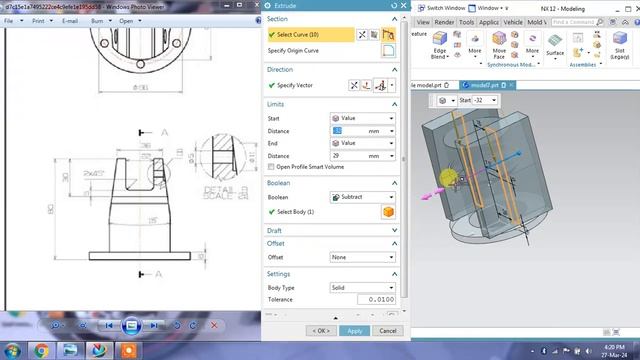Click the point dialog icon beside Select Curve

pyautogui.click(x=362, y=35)
